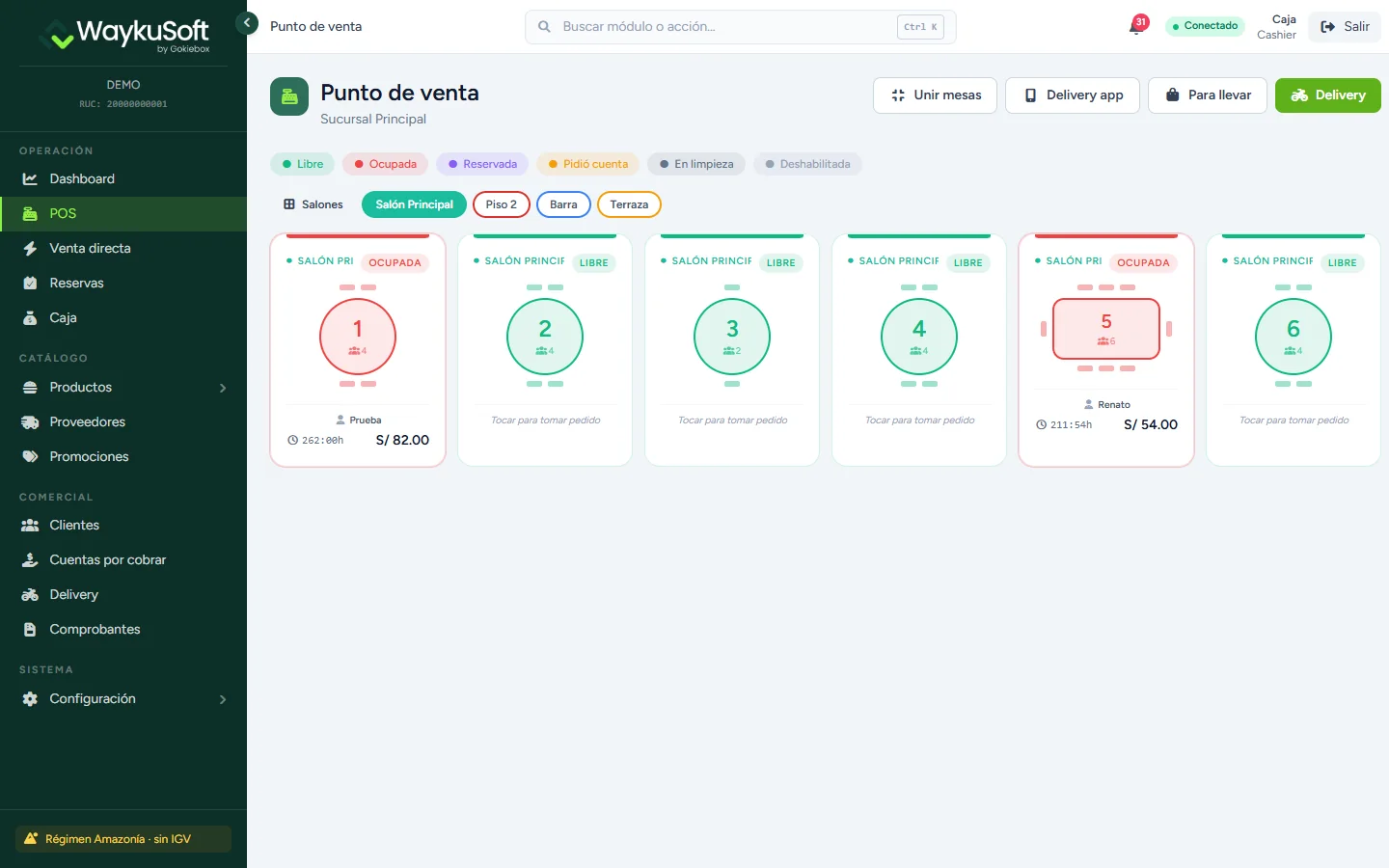1389x868 pixels.
Task: Open Reservas menu item
Action: click(x=123, y=284)
